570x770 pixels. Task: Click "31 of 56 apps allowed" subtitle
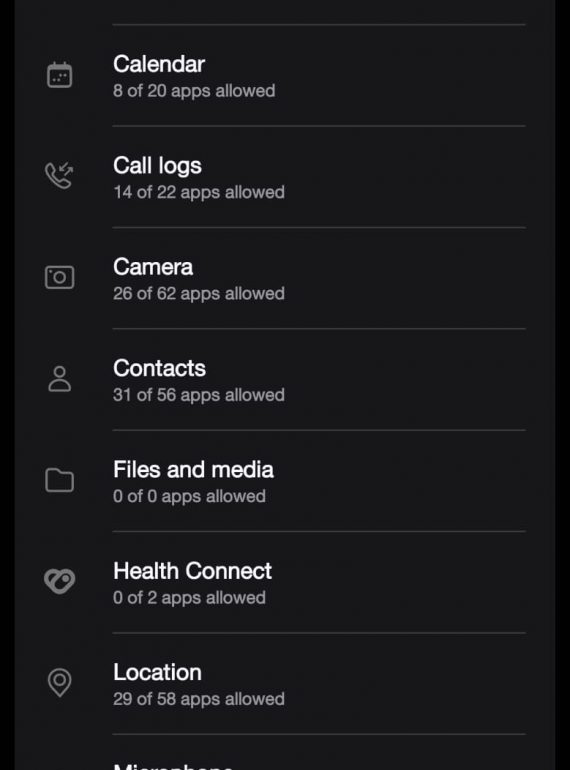coord(199,395)
